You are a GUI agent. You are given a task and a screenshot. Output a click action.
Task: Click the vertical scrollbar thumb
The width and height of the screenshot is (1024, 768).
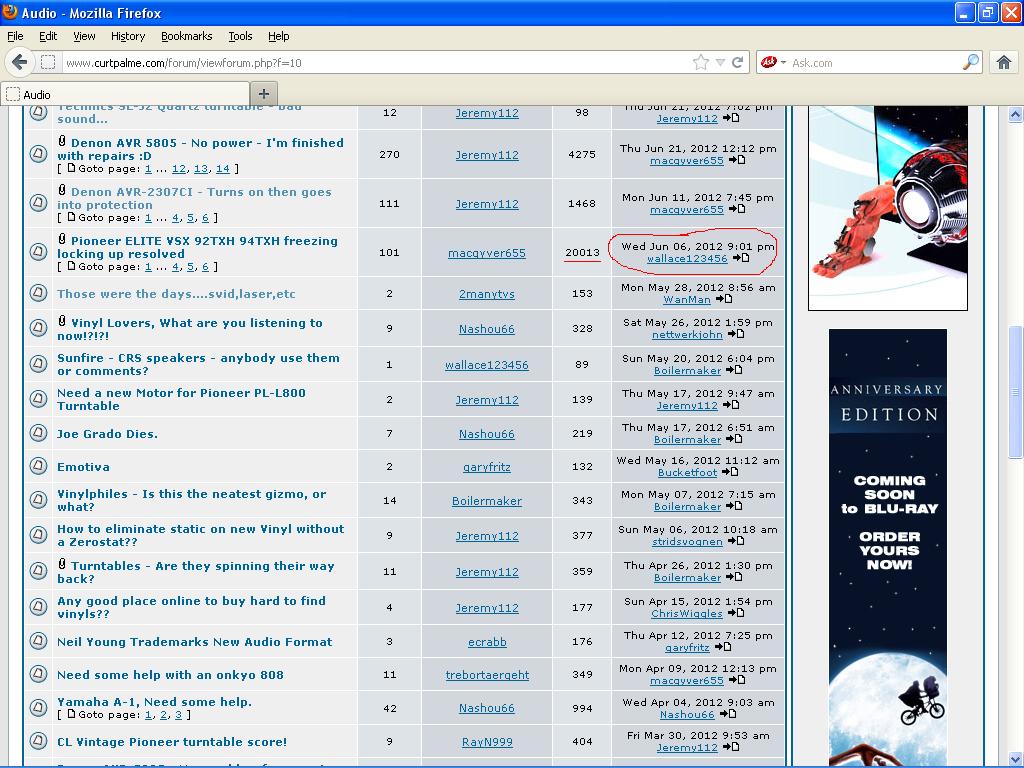[x=1015, y=392]
